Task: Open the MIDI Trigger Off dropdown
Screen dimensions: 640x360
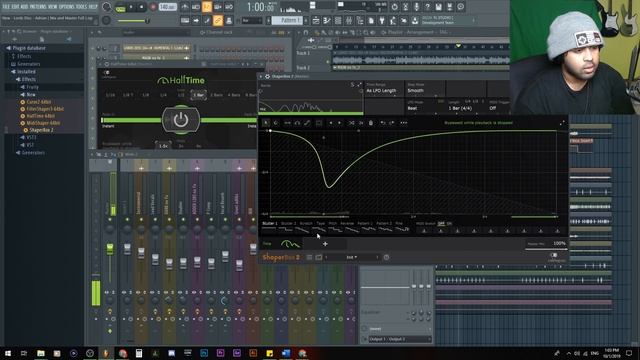Action: tap(498, 108)
